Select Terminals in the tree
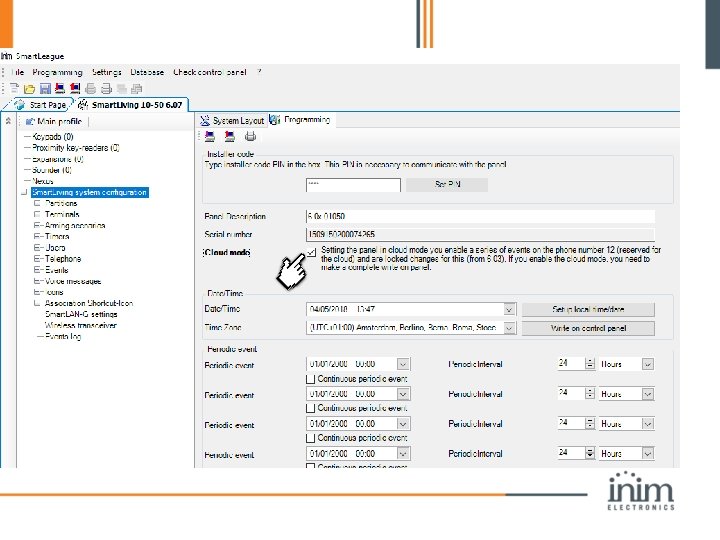 [x=62, y=214]
